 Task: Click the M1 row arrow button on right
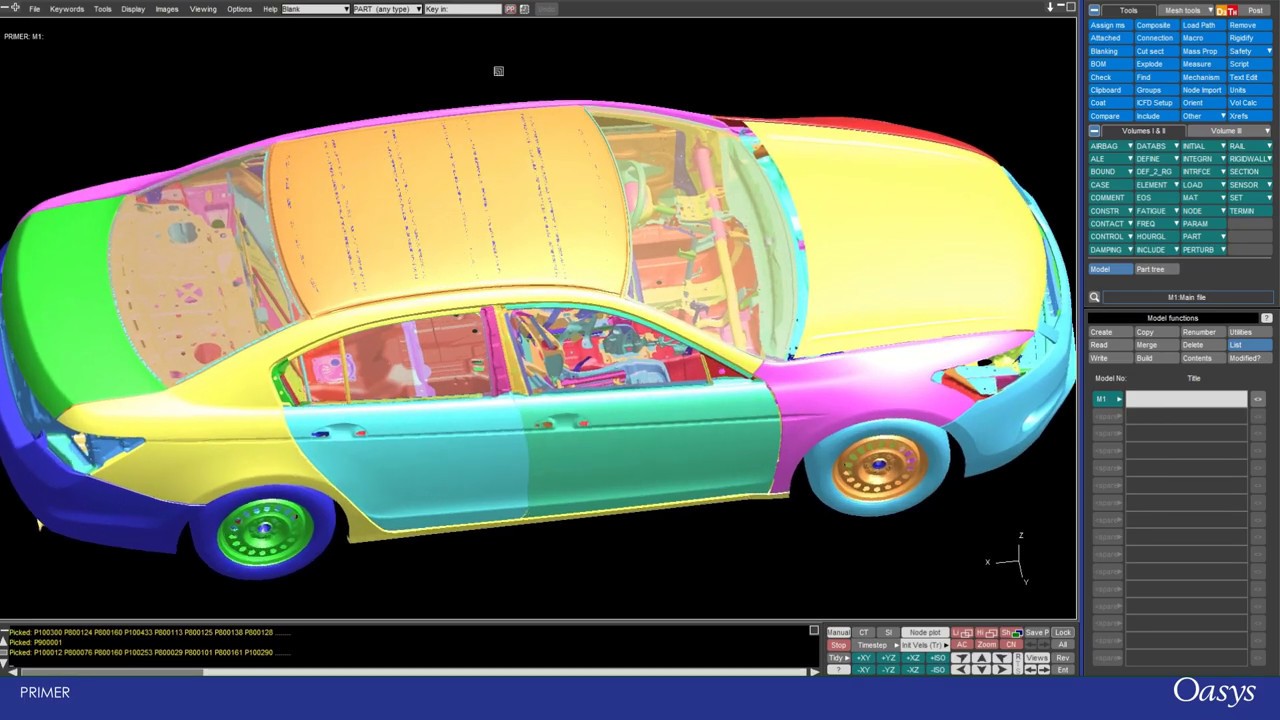(x=1257, y=399)
